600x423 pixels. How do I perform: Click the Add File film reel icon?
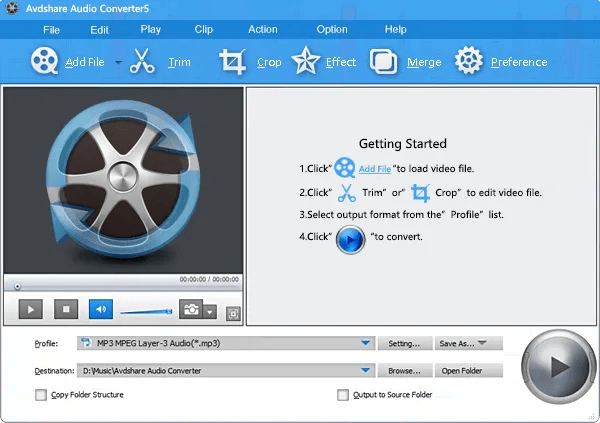(45, 62)
